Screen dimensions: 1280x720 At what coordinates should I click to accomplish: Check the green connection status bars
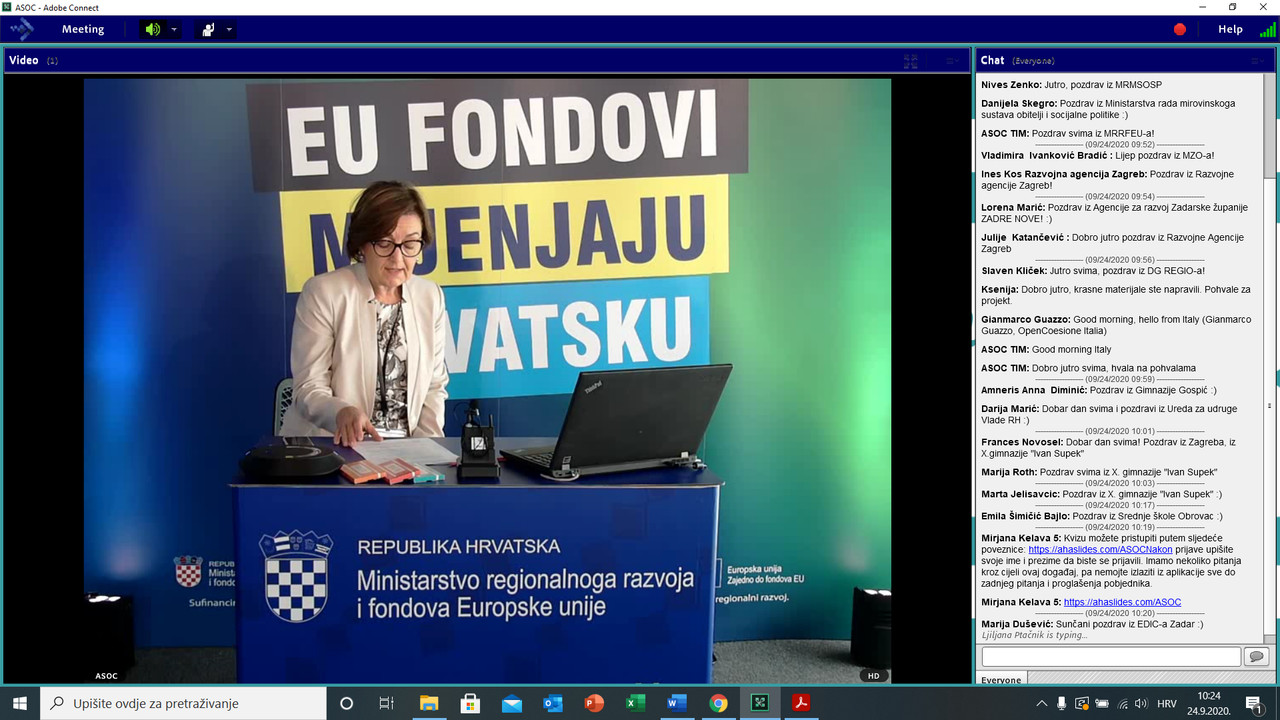coord(1267,29)
